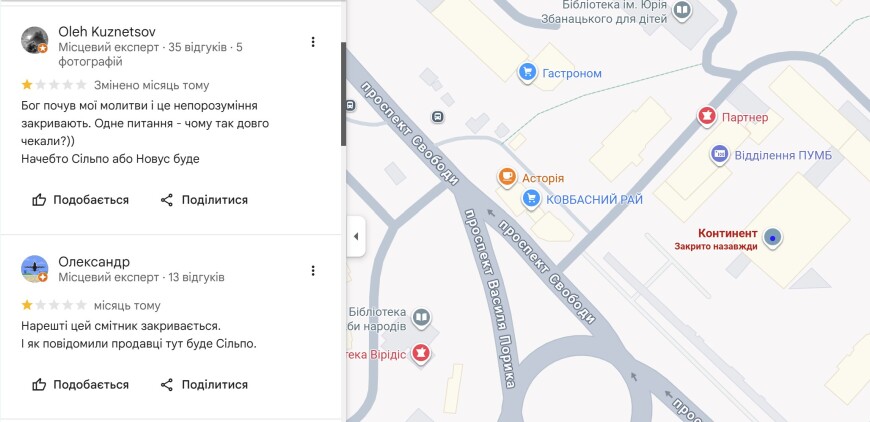Select the Континент location pin
The height and width of the screenshot is (422, 870).
pos(772,238)
